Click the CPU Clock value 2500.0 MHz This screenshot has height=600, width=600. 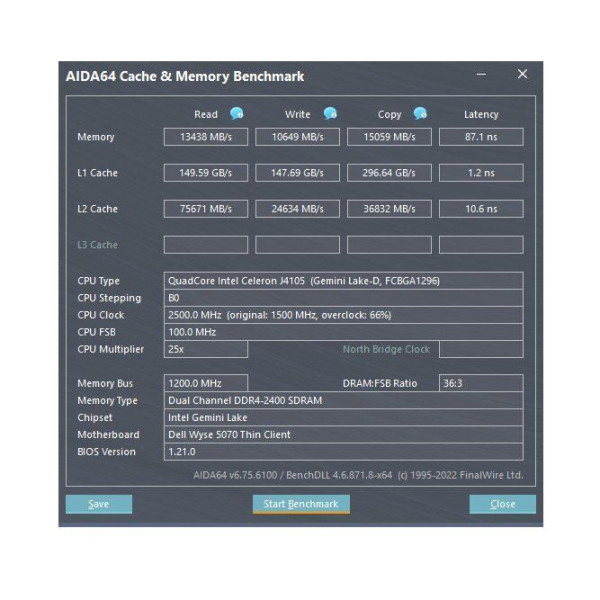343,315
